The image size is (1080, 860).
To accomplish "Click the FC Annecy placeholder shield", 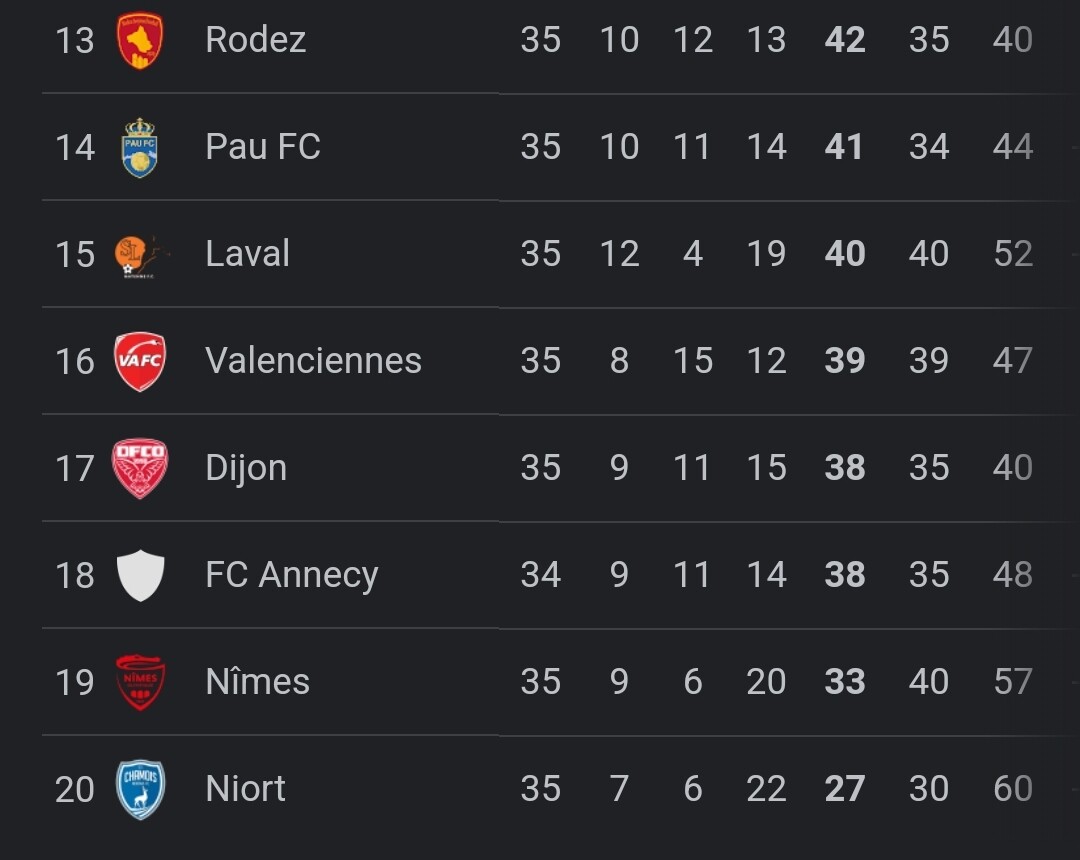I will coord(141,575).
